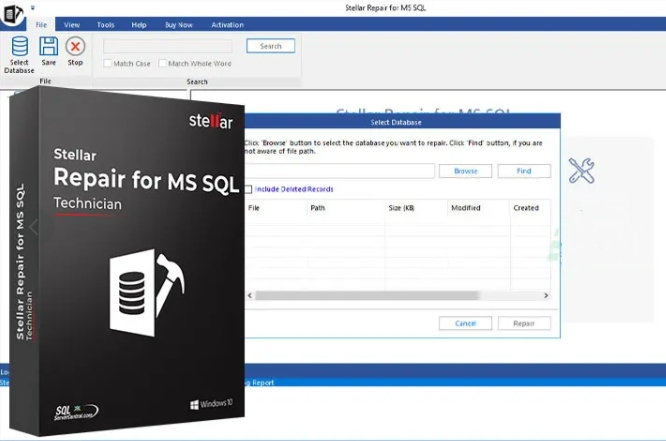Open the Tools ribbon tab
This screenshot has width=666, height=441.
pyautogui.click(x=105, y=25)
